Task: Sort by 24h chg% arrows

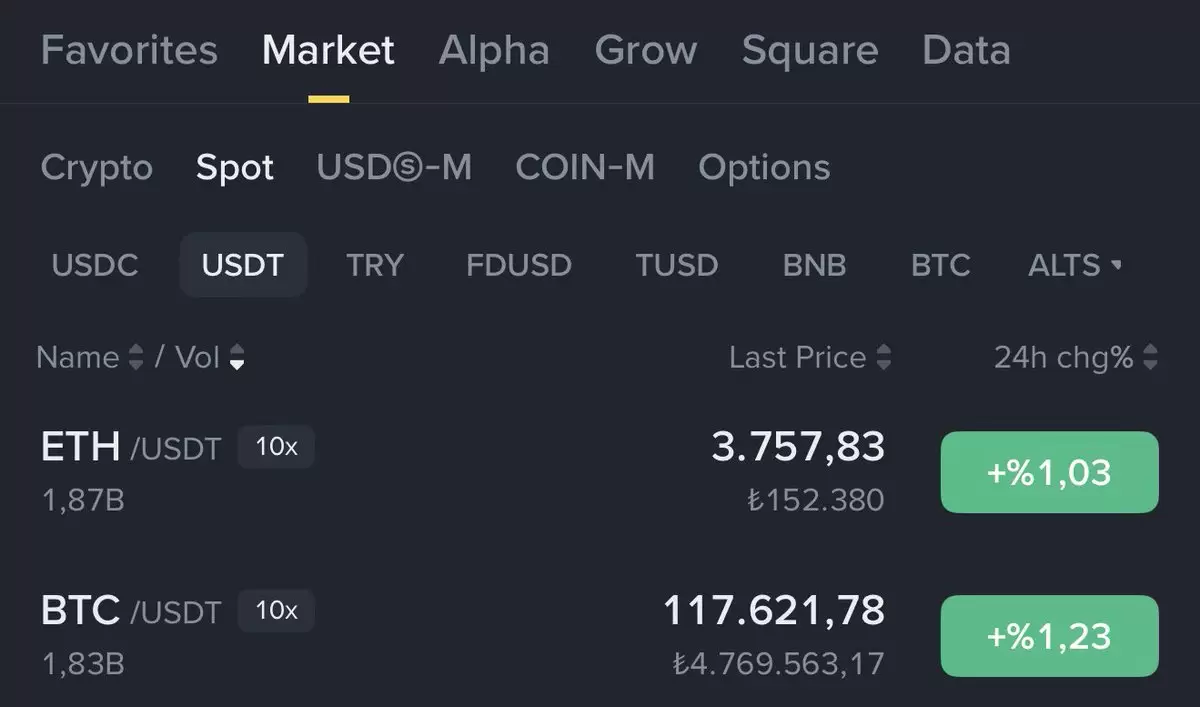Action: 1151,358
